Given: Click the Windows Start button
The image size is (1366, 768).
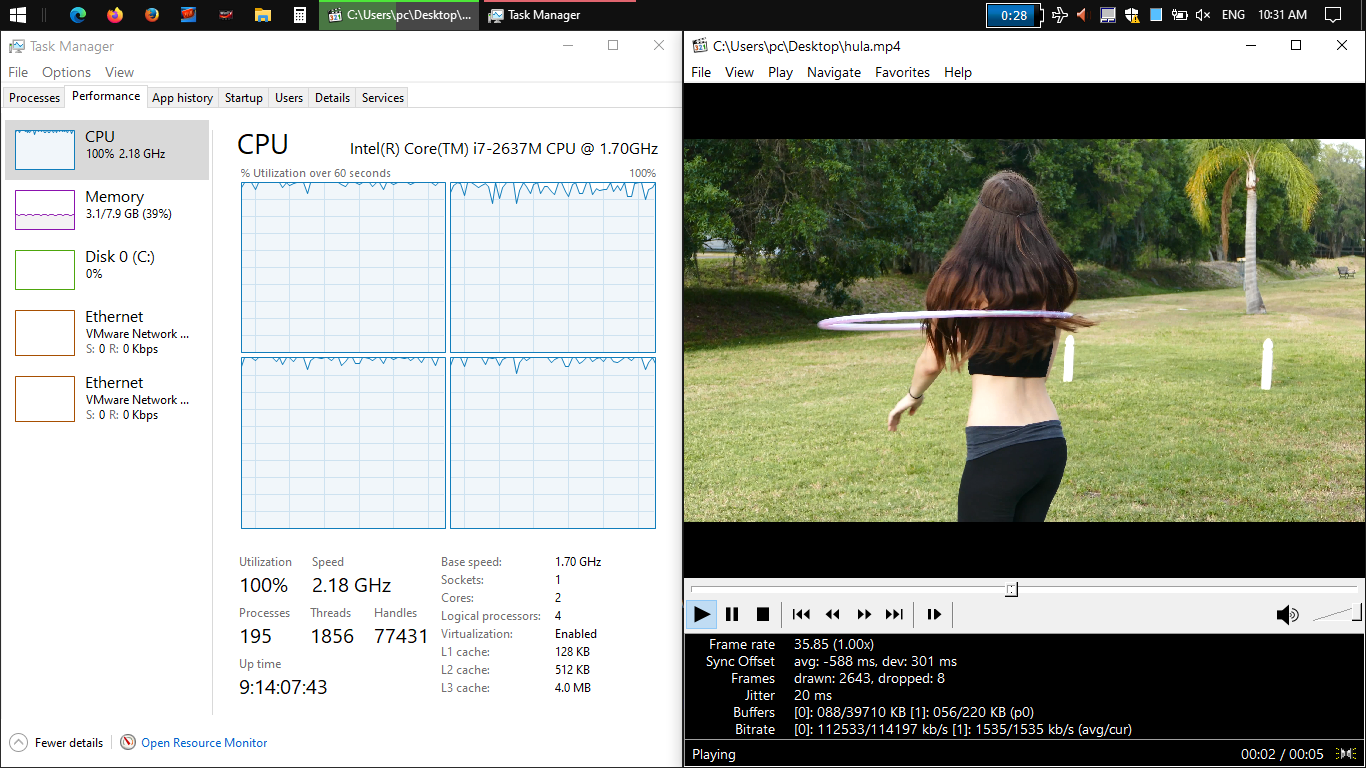Looking at the screenshot, I should tap(18, 15).
